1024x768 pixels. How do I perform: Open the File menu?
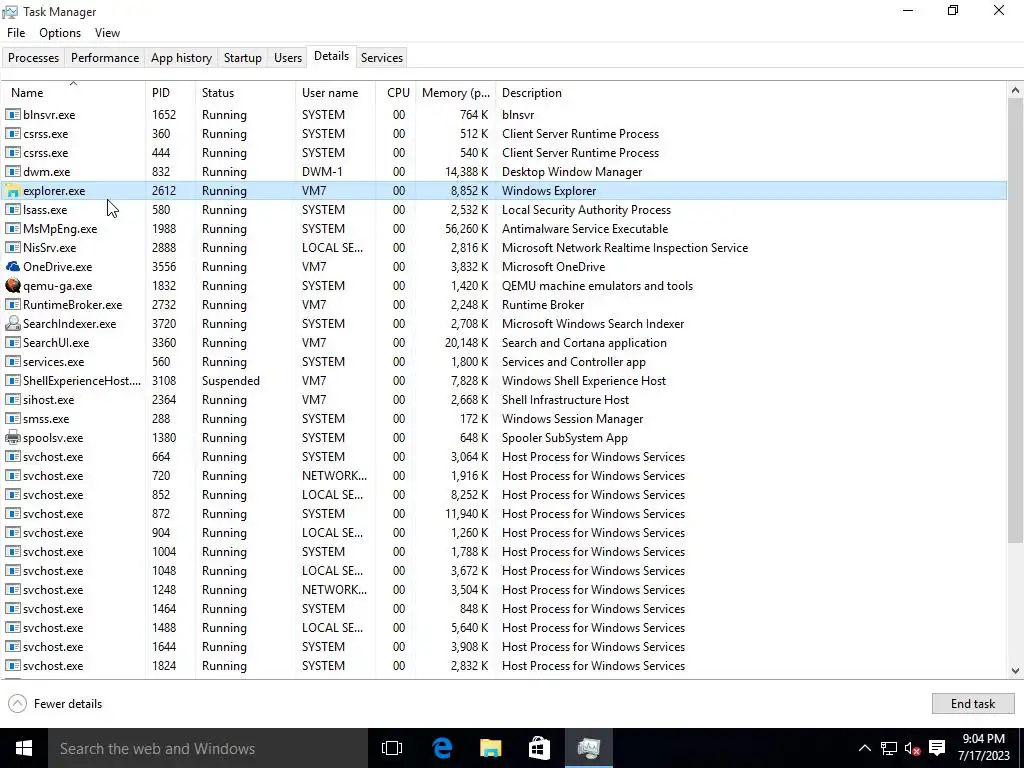tap(16, 33)
